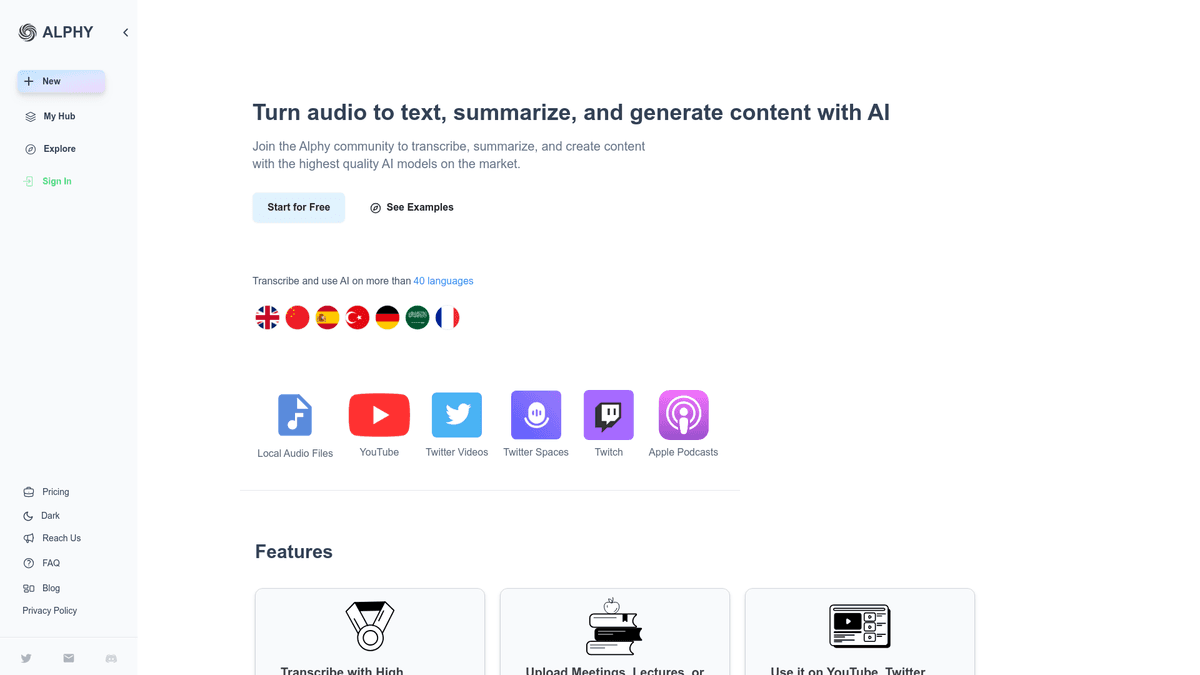Click the Start for Free button
Viewport: 1200px width, 675px height.
pyautogui.click(x=298, y=207)
